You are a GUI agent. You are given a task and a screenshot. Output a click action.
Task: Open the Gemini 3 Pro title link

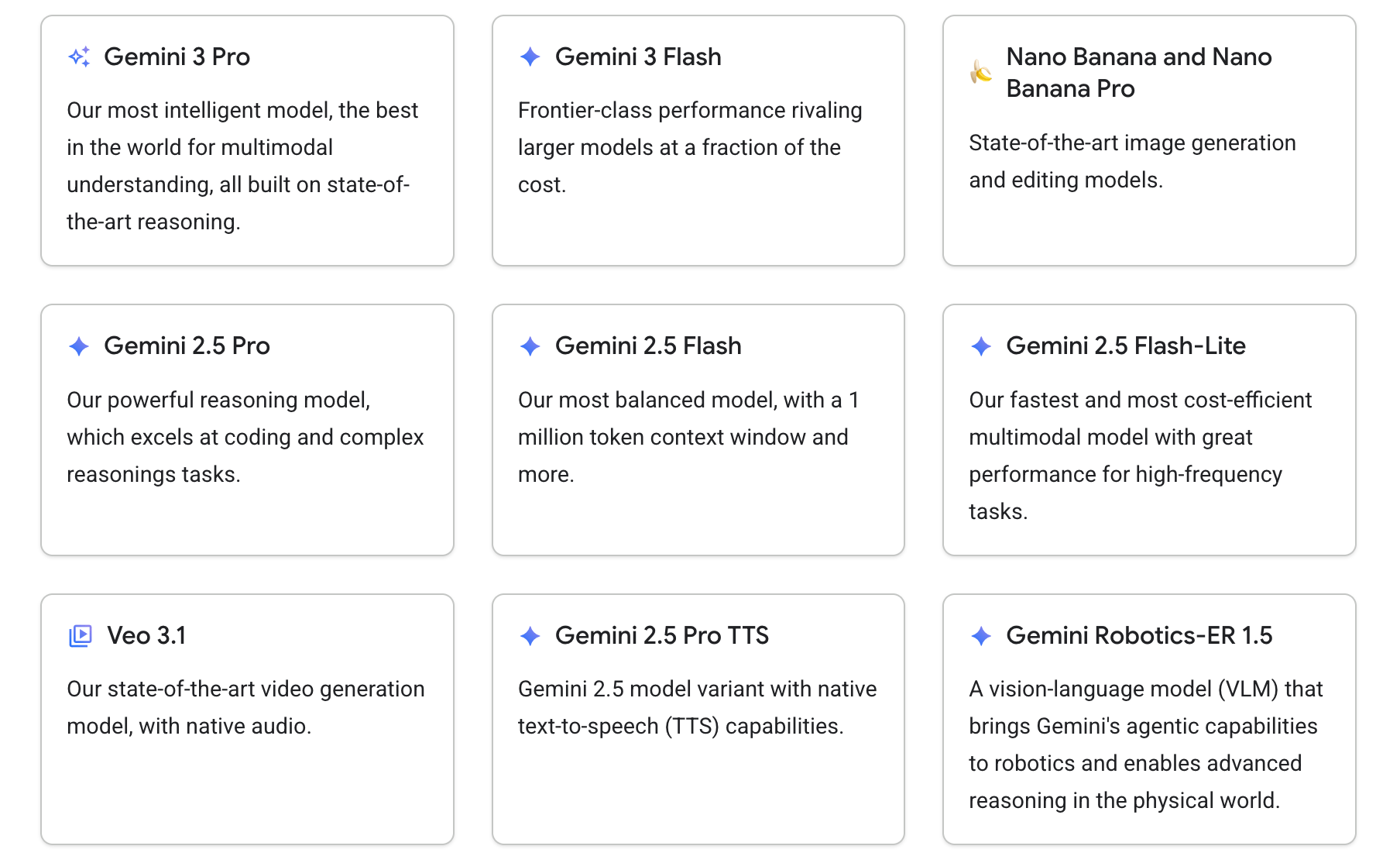[x=177, y=57]
